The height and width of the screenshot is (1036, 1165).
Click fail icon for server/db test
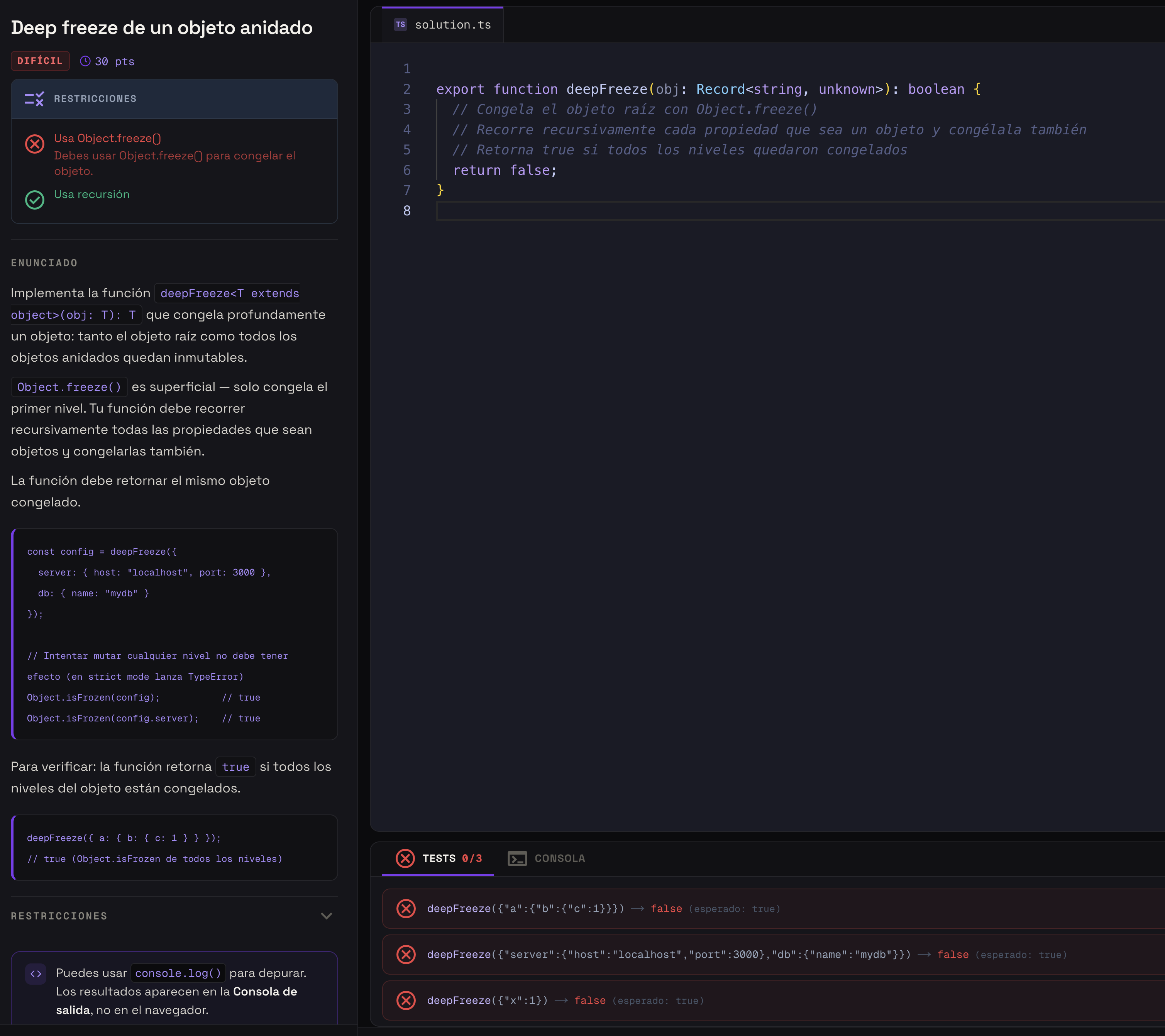406,955
